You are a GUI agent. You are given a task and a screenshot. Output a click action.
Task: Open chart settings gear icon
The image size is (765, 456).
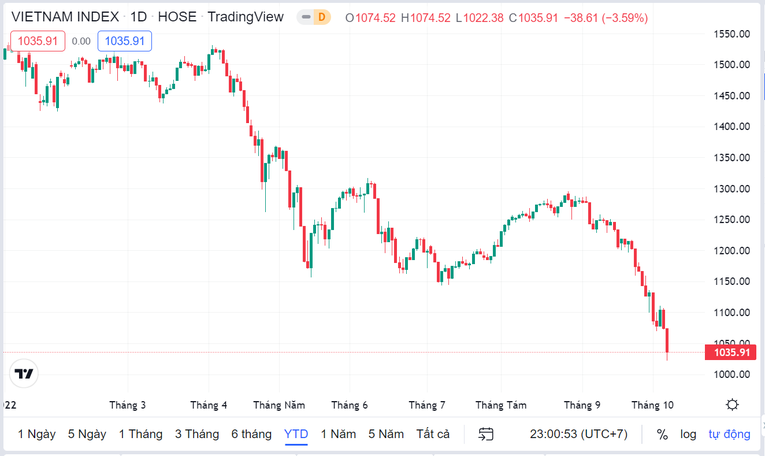[733, 405]
